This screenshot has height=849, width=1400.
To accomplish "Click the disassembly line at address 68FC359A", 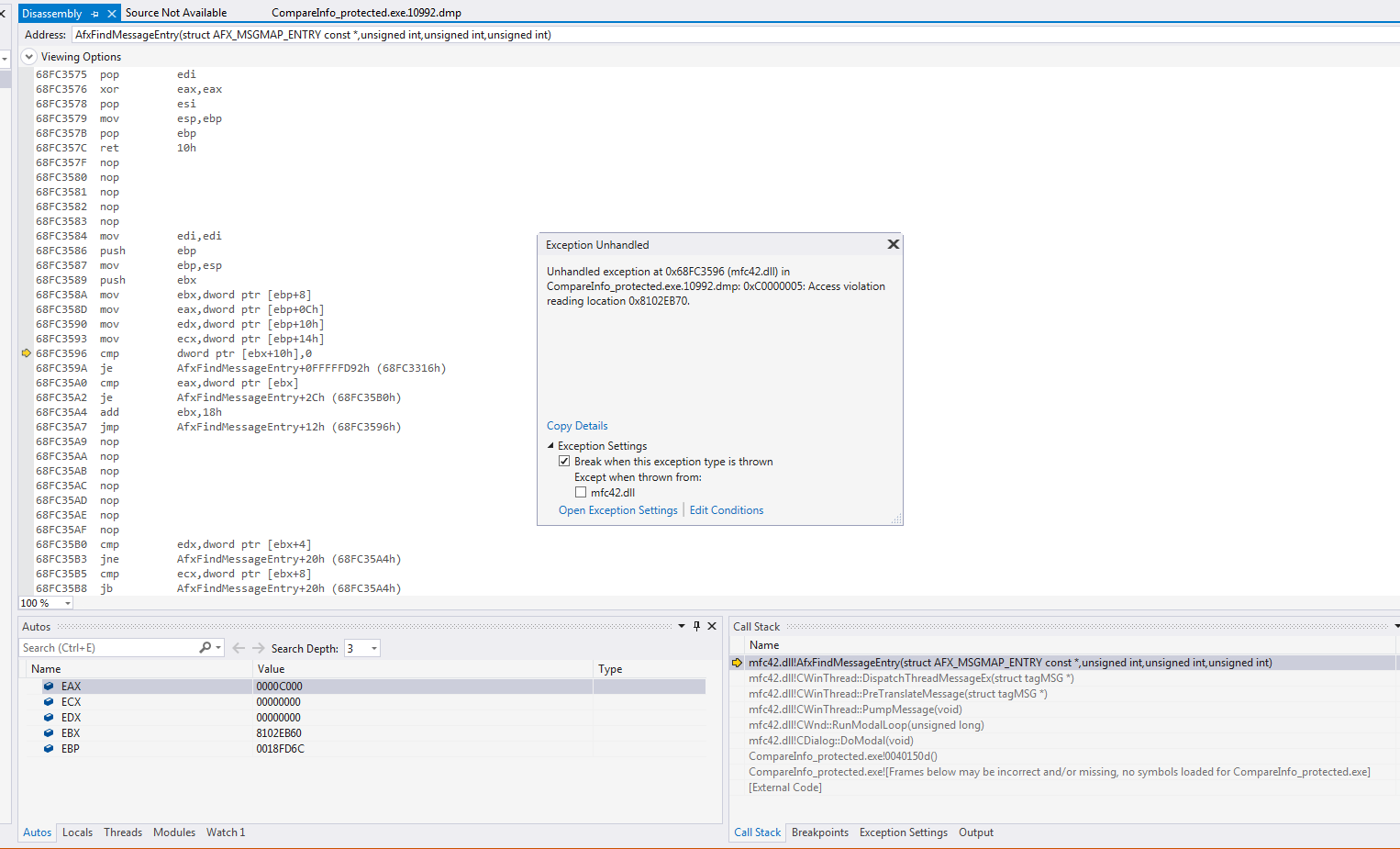I will coord(240,368).
